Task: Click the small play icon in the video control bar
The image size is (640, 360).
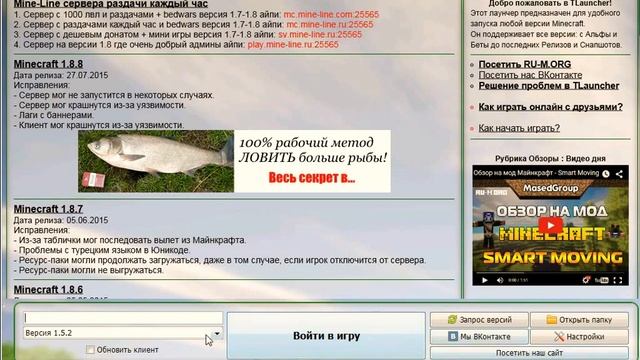Action: tap(484, 280)
